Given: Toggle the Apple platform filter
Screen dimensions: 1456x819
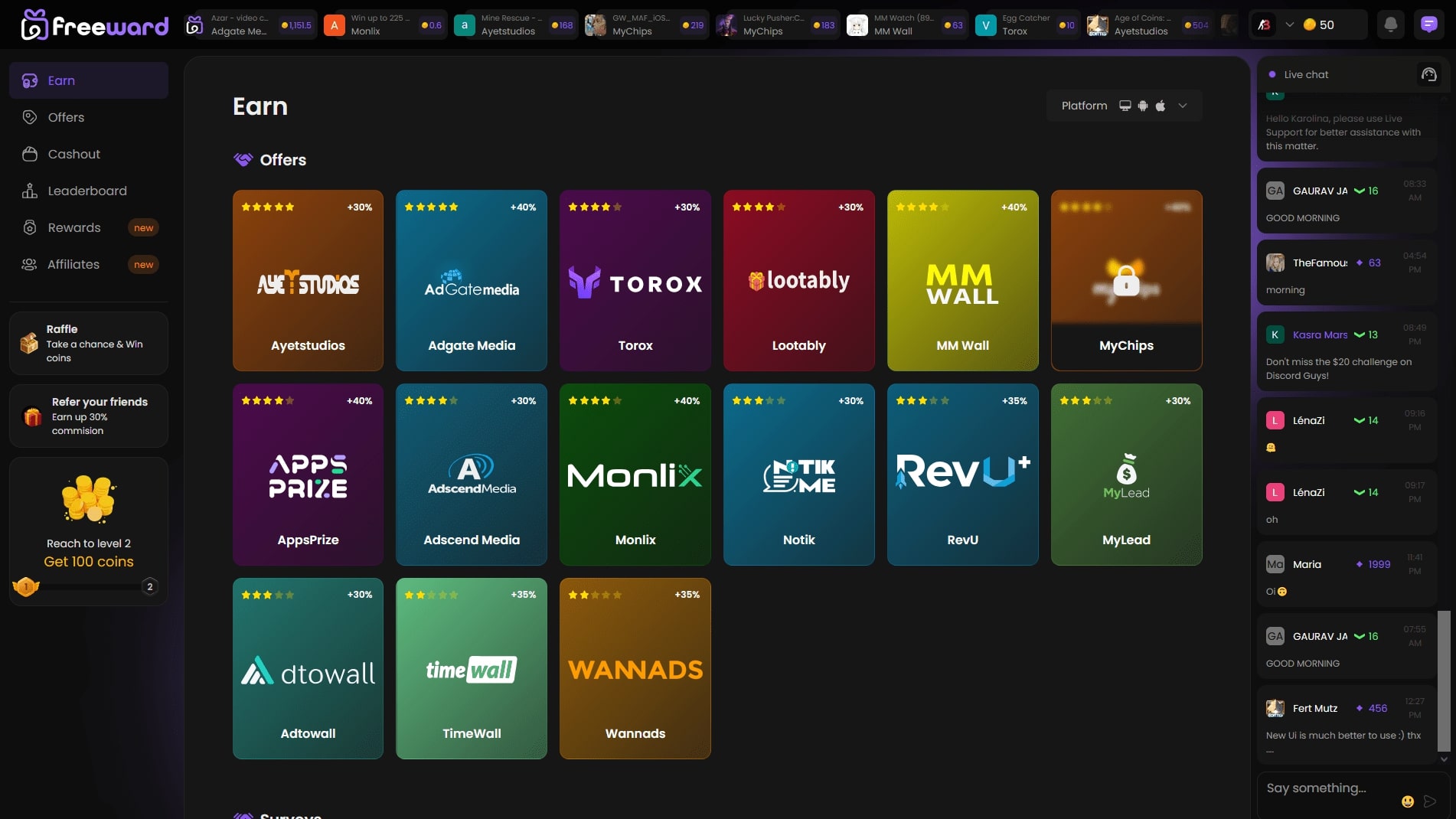Looking at the screenshot, I should point(1161,106).
